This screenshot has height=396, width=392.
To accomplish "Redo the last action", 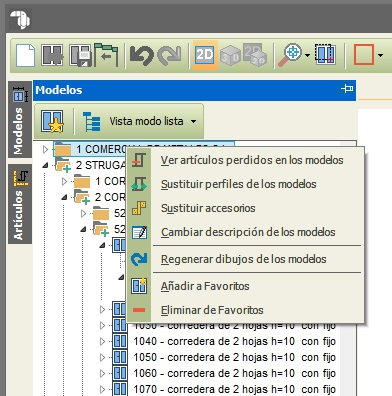I will tap(169, 55).
